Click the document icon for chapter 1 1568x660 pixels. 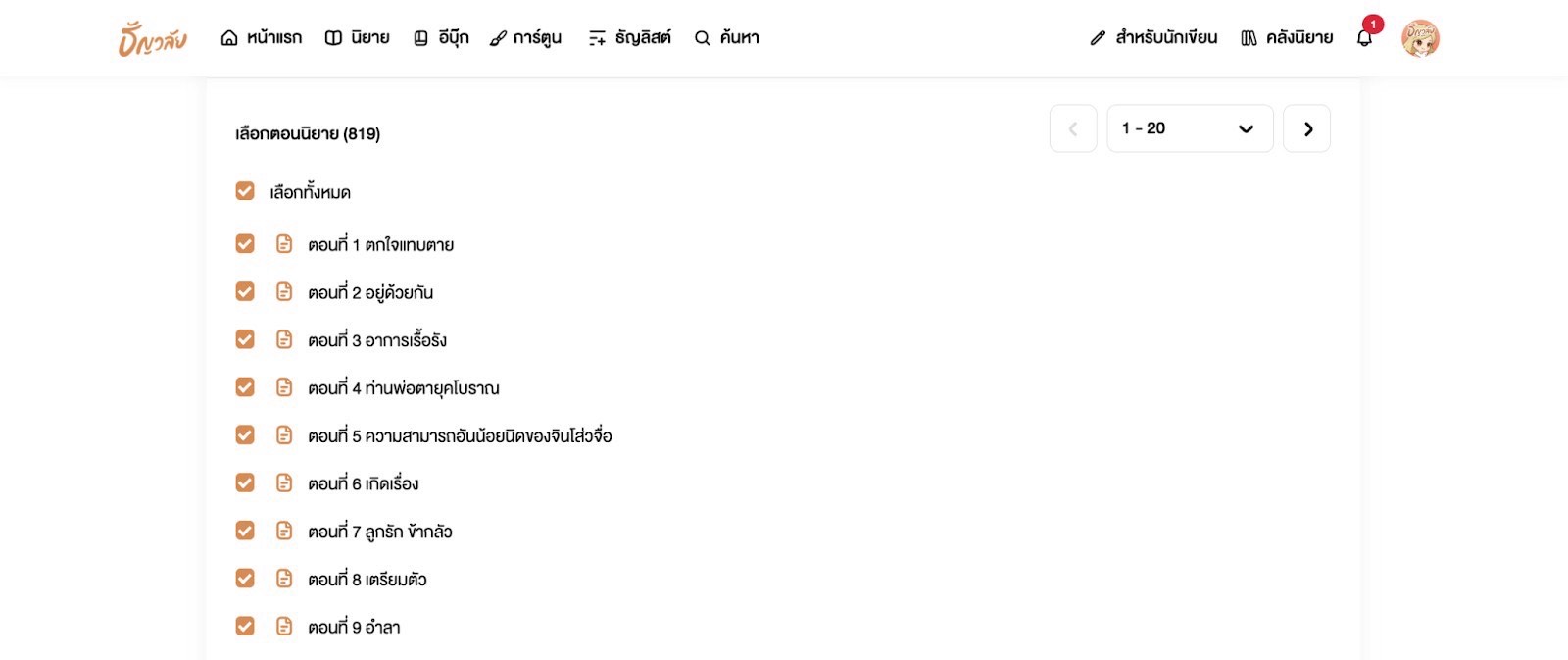pyautogui.click(x=284, y=244)
